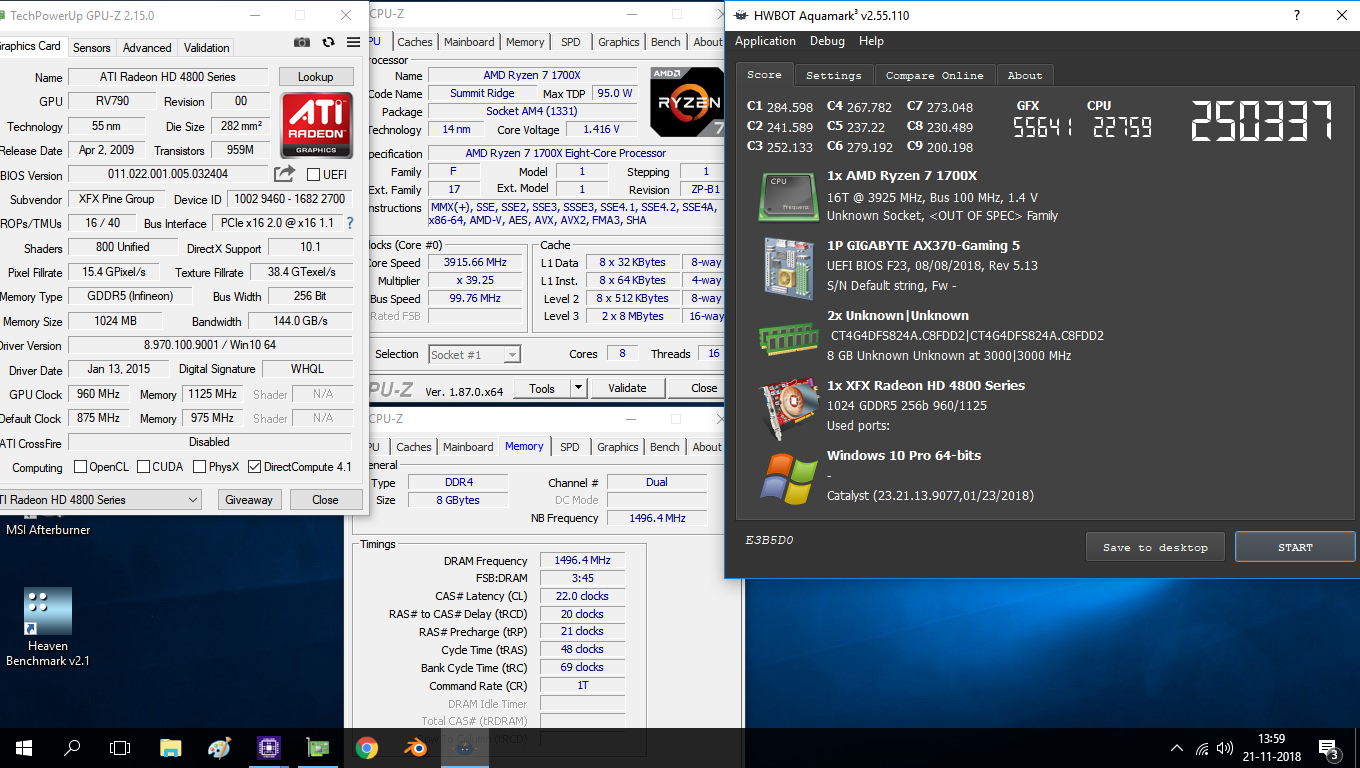1360x768 pixels.
Task: Toggle the OpenCL checkbox
Action: [x=80, y=467]
